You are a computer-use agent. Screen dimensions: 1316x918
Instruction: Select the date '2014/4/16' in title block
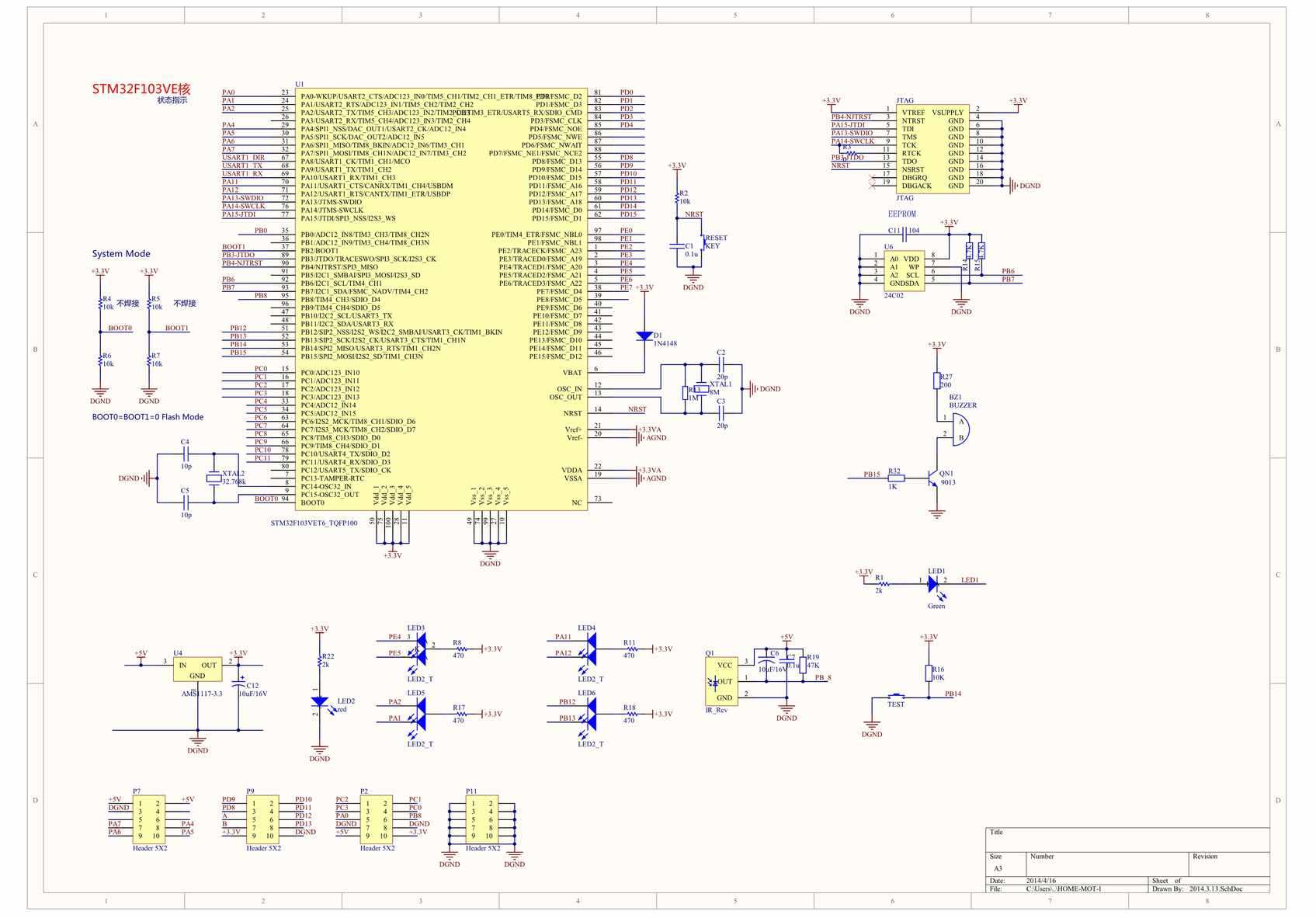pyautogui.click(x=1041, y=881)
